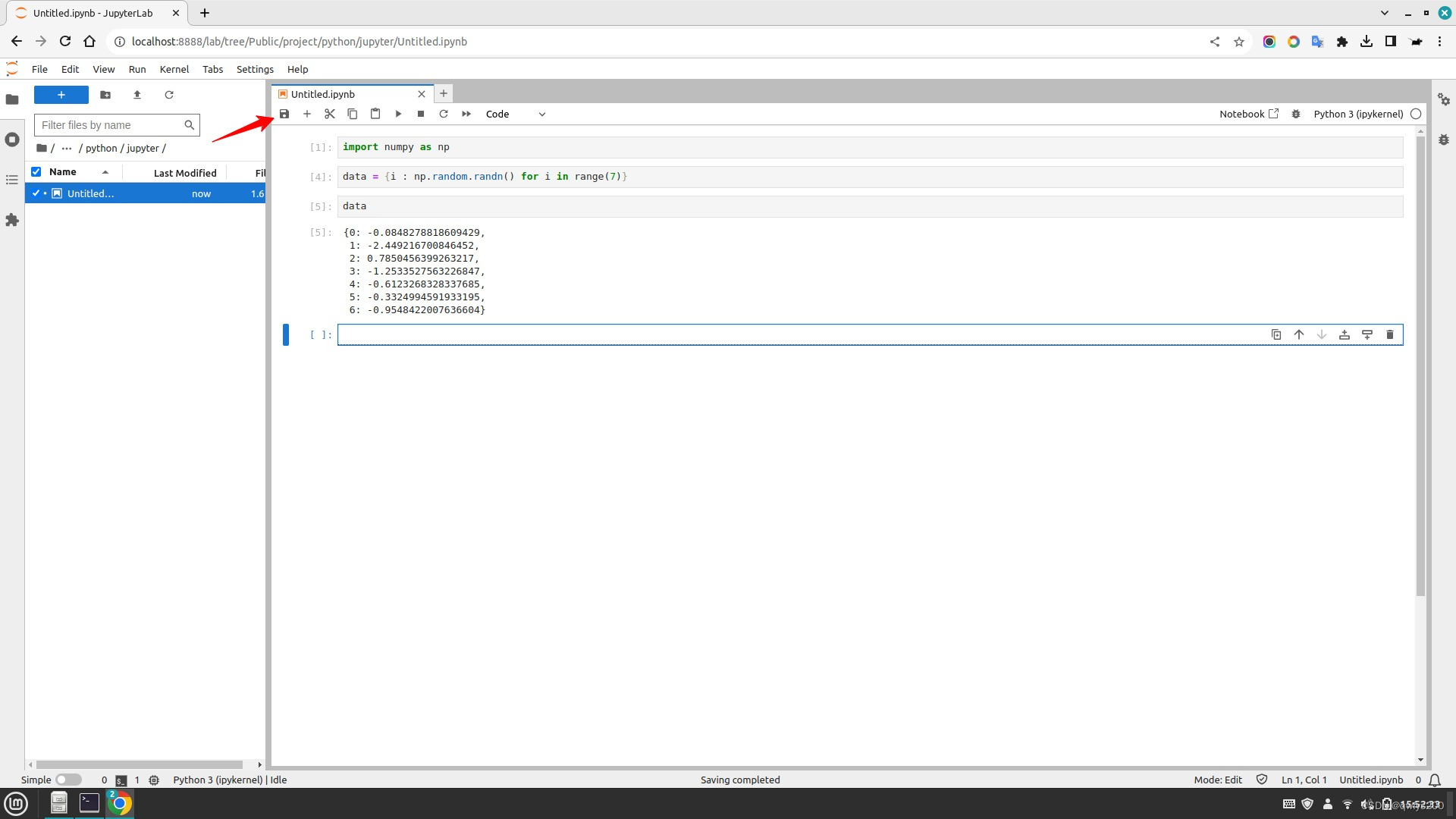Screen dimensions: 1456x819
Task: Open the Linux Mint start menu
Action: click(x=16, y=803)
